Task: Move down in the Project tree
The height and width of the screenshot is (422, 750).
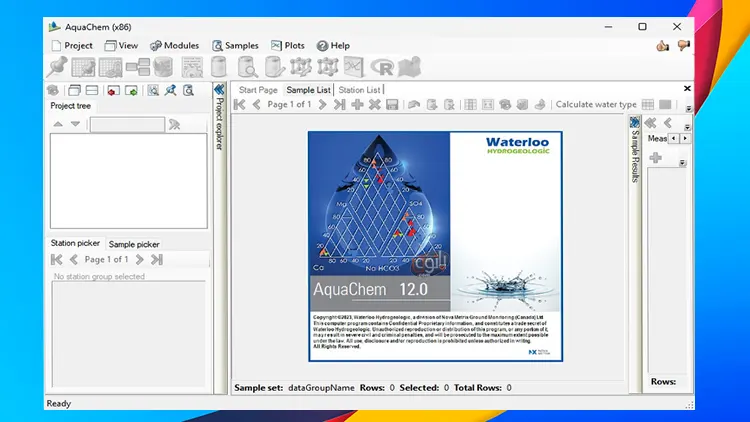Action: 75,124
